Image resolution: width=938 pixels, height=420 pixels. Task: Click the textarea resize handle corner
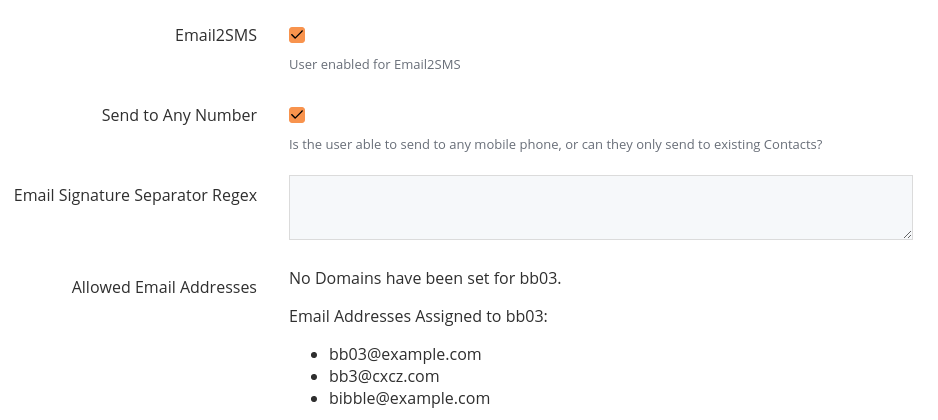pos(907,234)
